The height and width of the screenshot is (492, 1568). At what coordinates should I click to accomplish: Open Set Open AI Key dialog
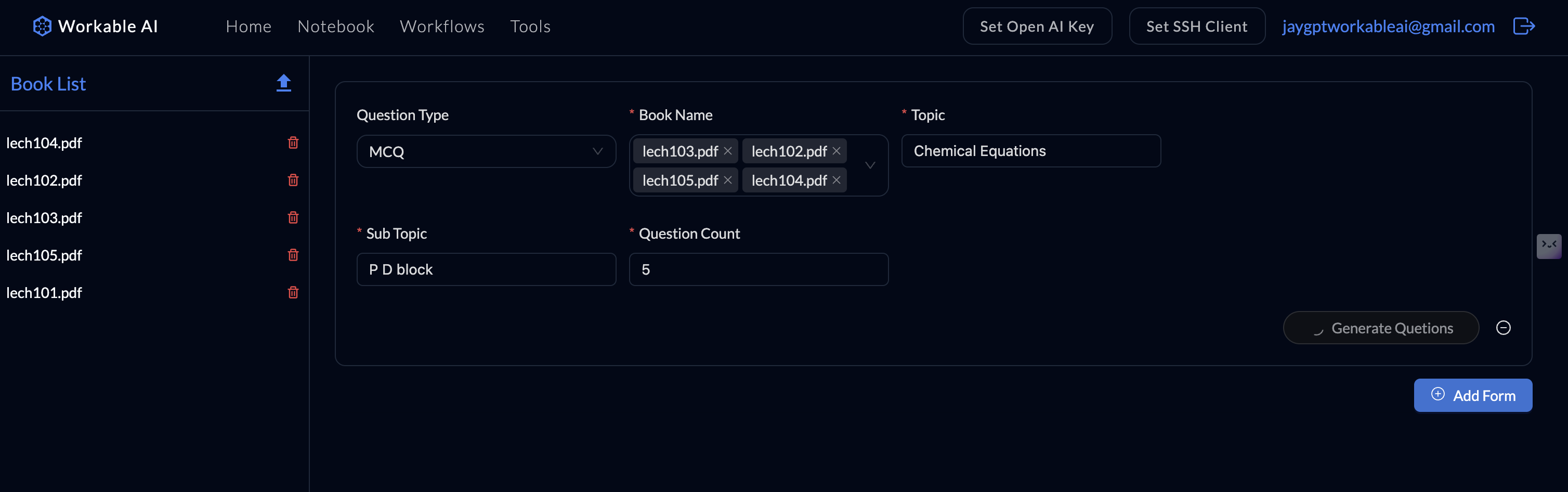tap(1037, 26)
